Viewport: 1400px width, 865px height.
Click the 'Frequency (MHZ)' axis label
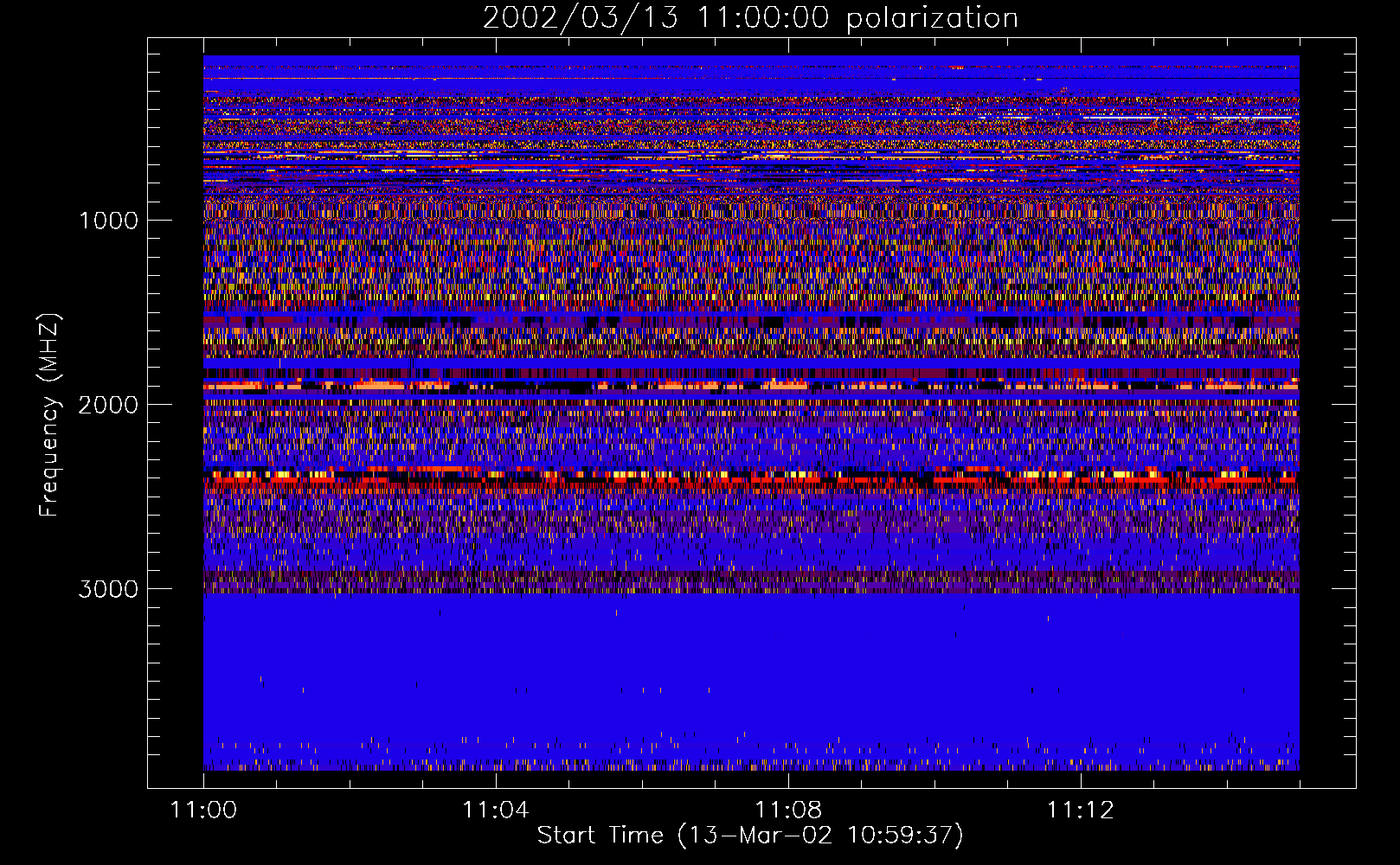(x=49, y=415)
